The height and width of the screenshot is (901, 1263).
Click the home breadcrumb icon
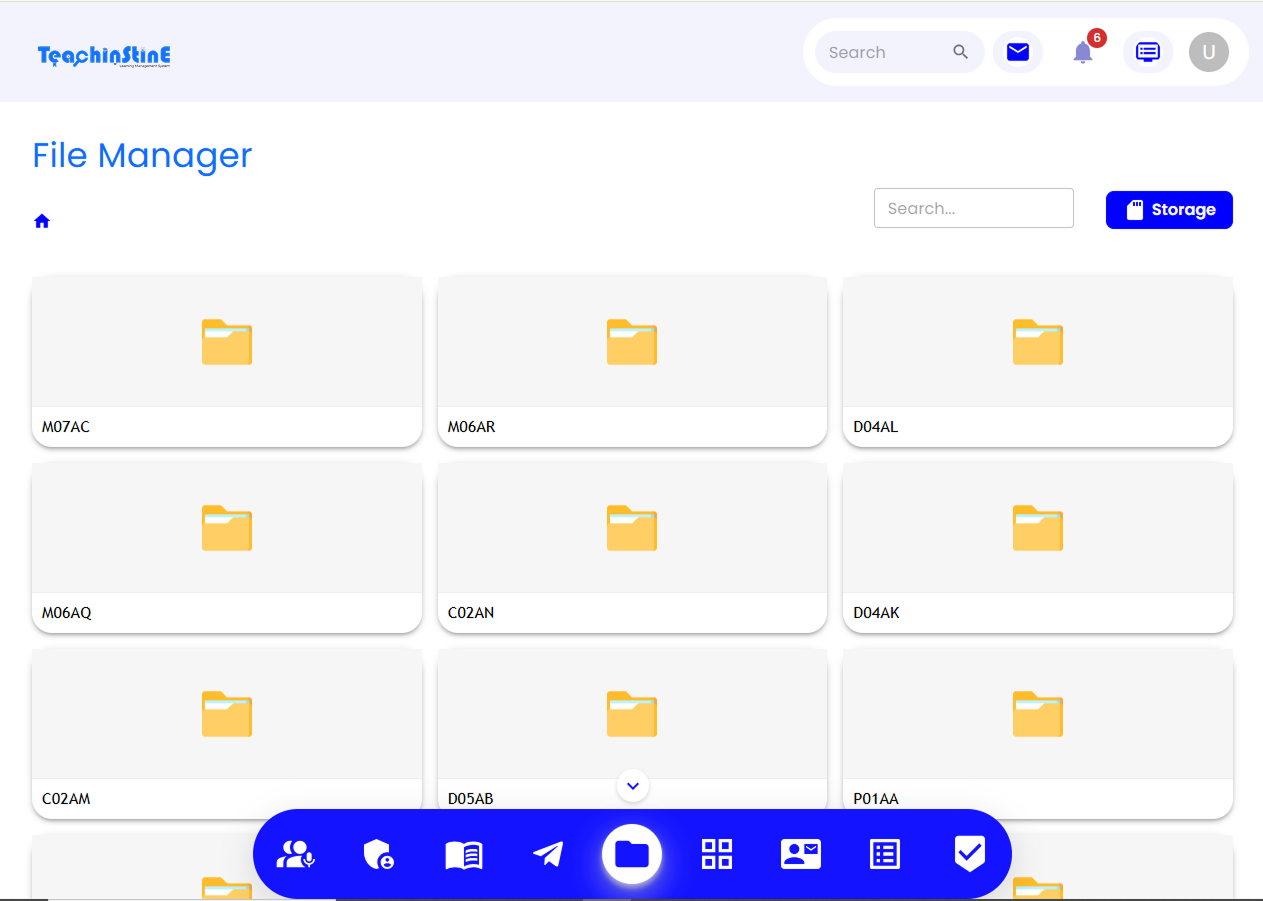tap(42, 221)
